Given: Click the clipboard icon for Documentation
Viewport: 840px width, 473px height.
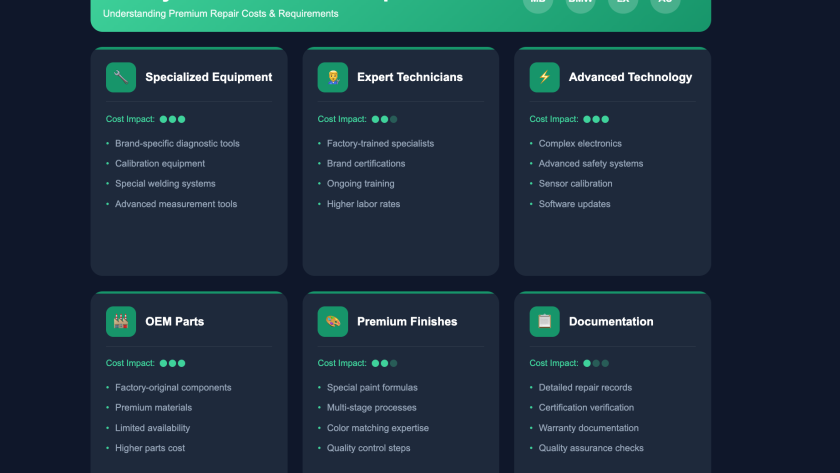Looking at the screenshot, I should pos(545,321).
